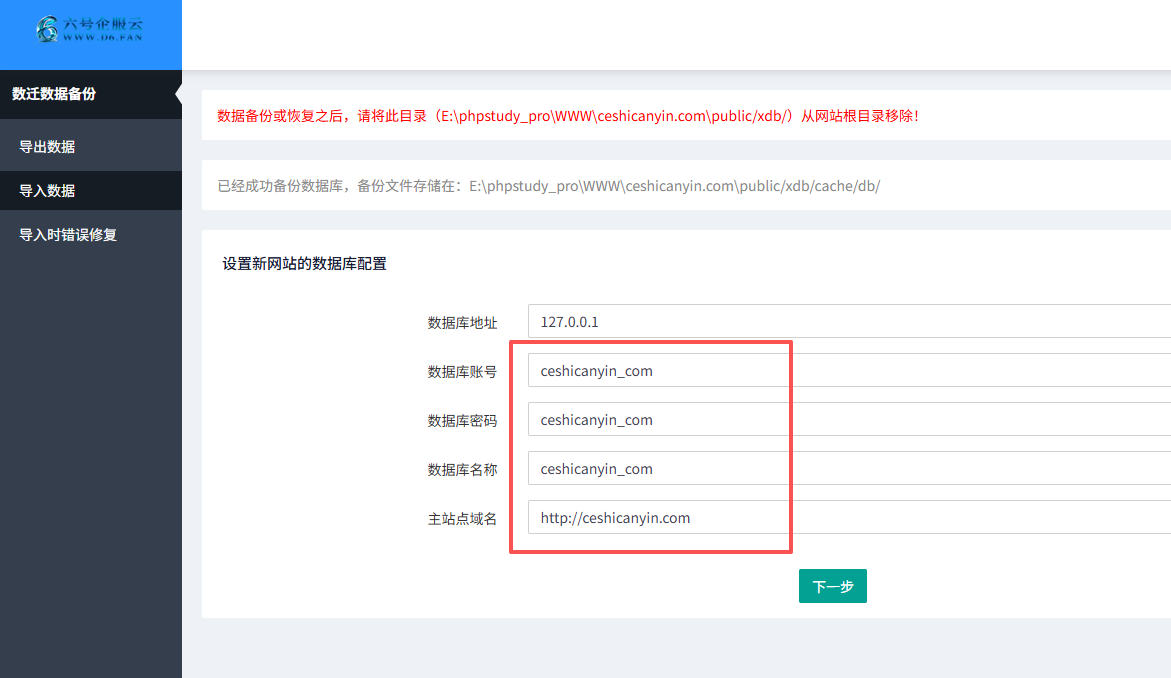
Task: Click the 数据库账号 field label
Action: pyautogui.click(x=462, y=372)
